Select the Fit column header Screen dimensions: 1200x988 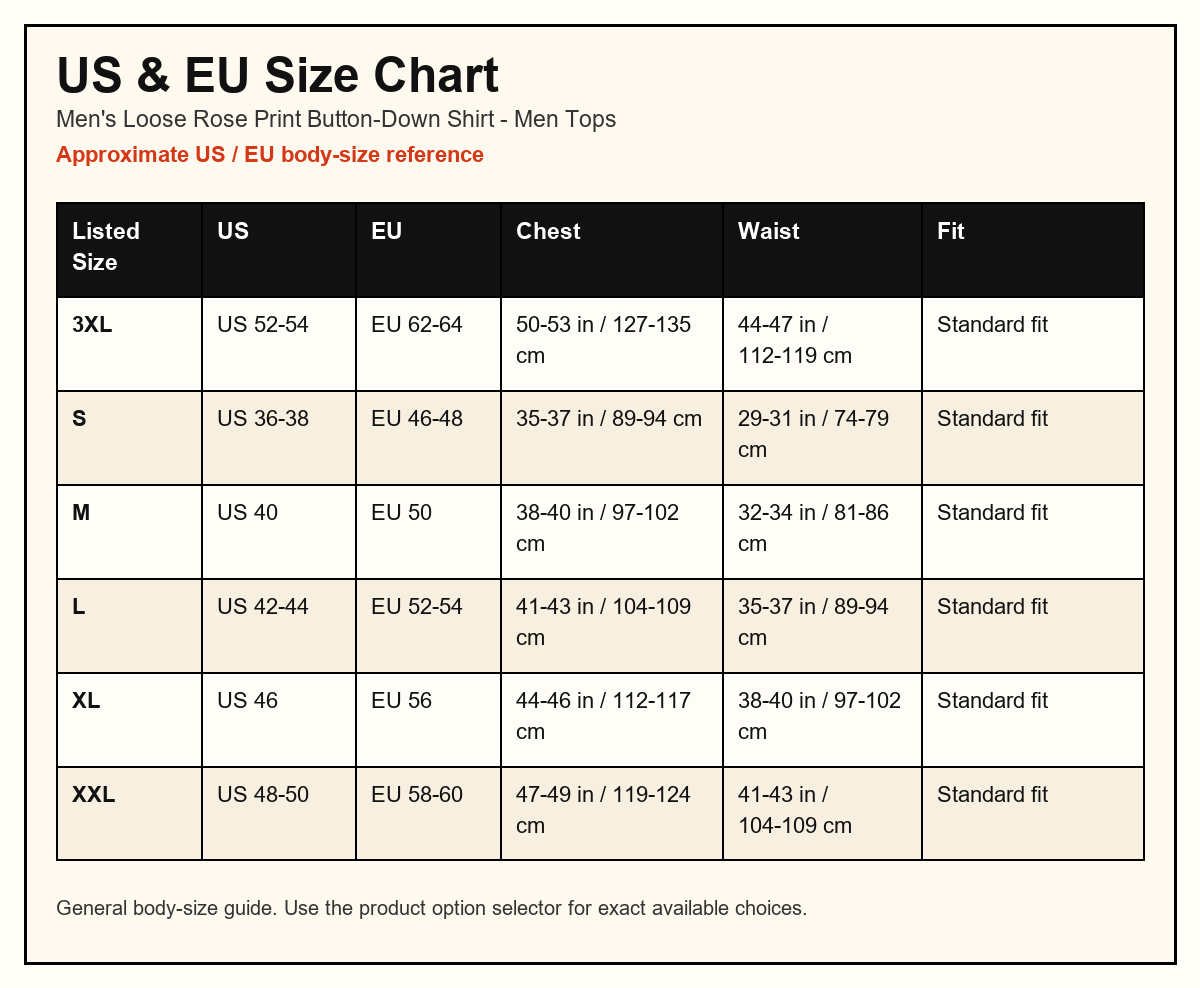point(1033,250)
